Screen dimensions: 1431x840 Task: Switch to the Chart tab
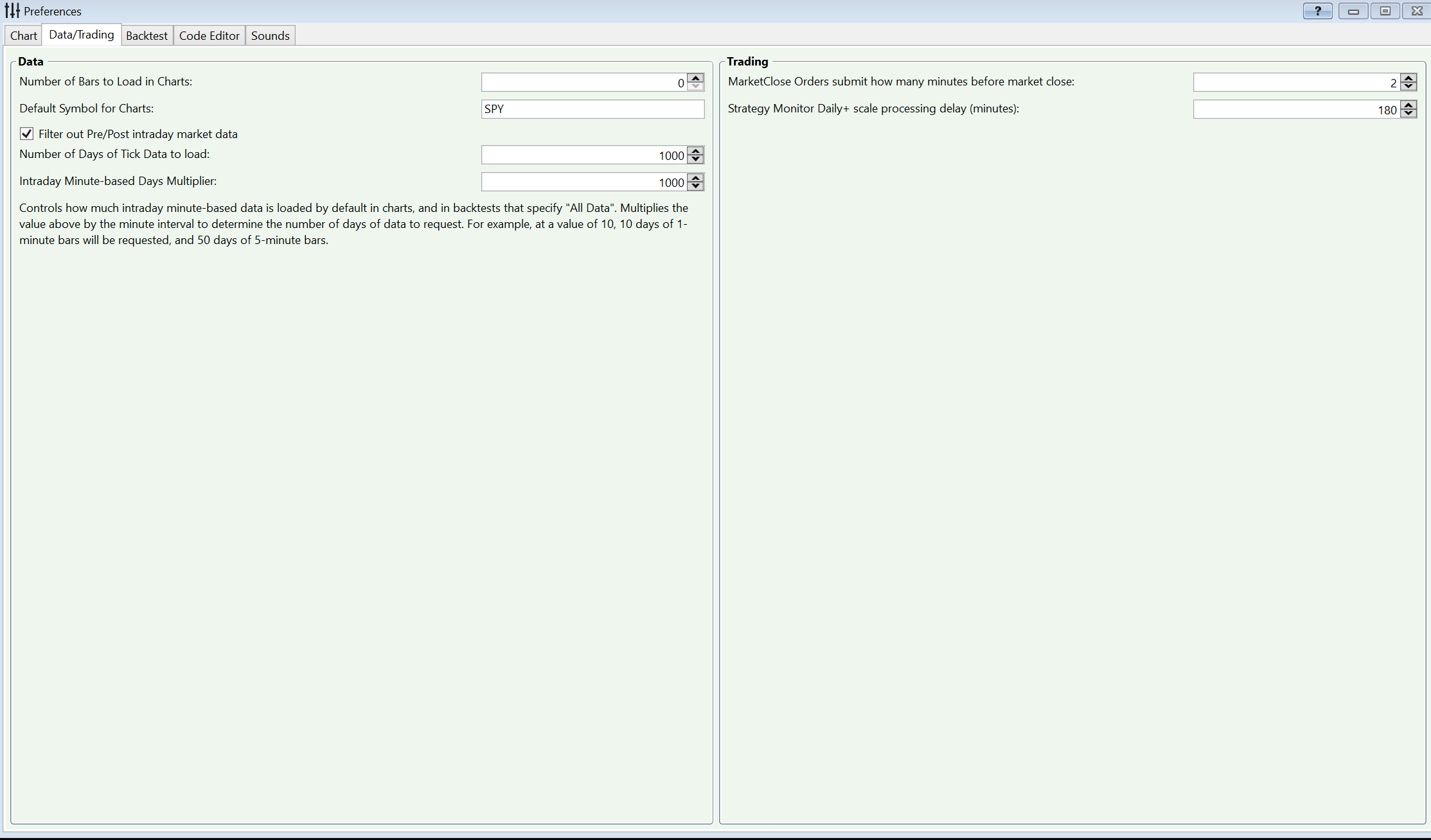pyautogui.click(x=24, y=36)
